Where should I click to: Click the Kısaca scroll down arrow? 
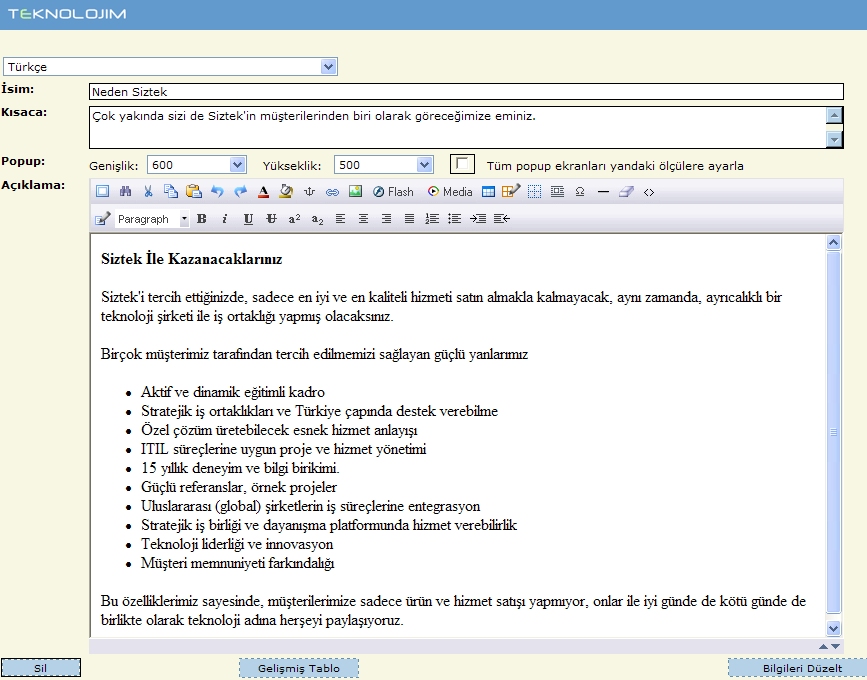pos(834,139)
